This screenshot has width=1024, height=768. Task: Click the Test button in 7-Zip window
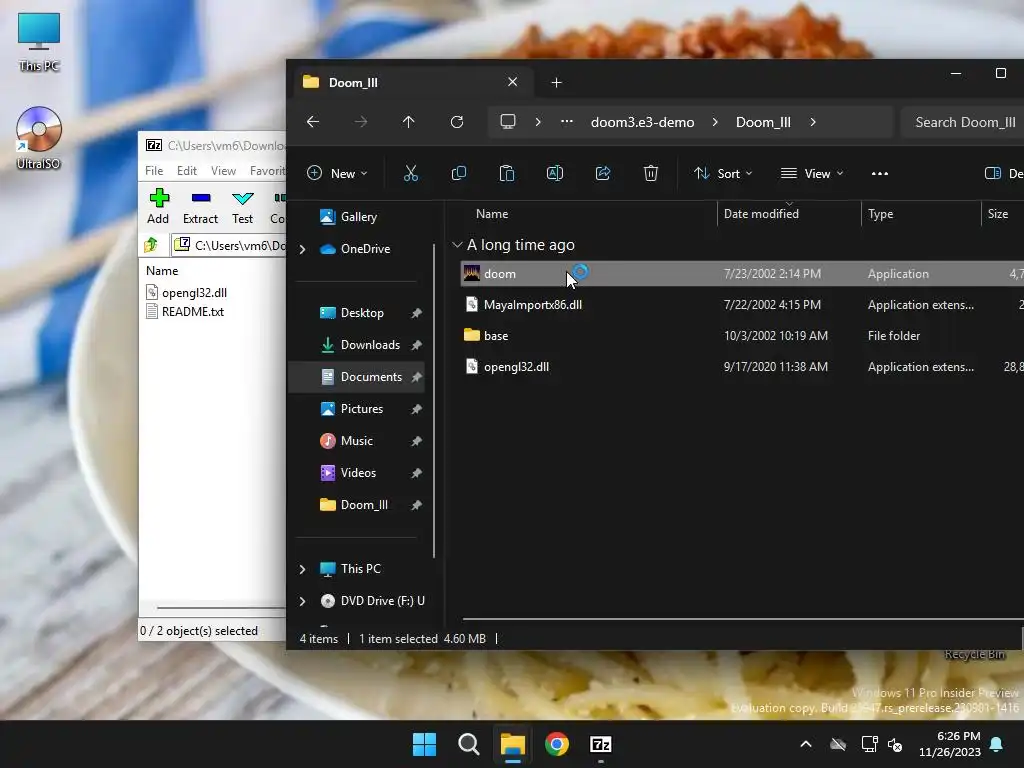click(x=242, y=206)
